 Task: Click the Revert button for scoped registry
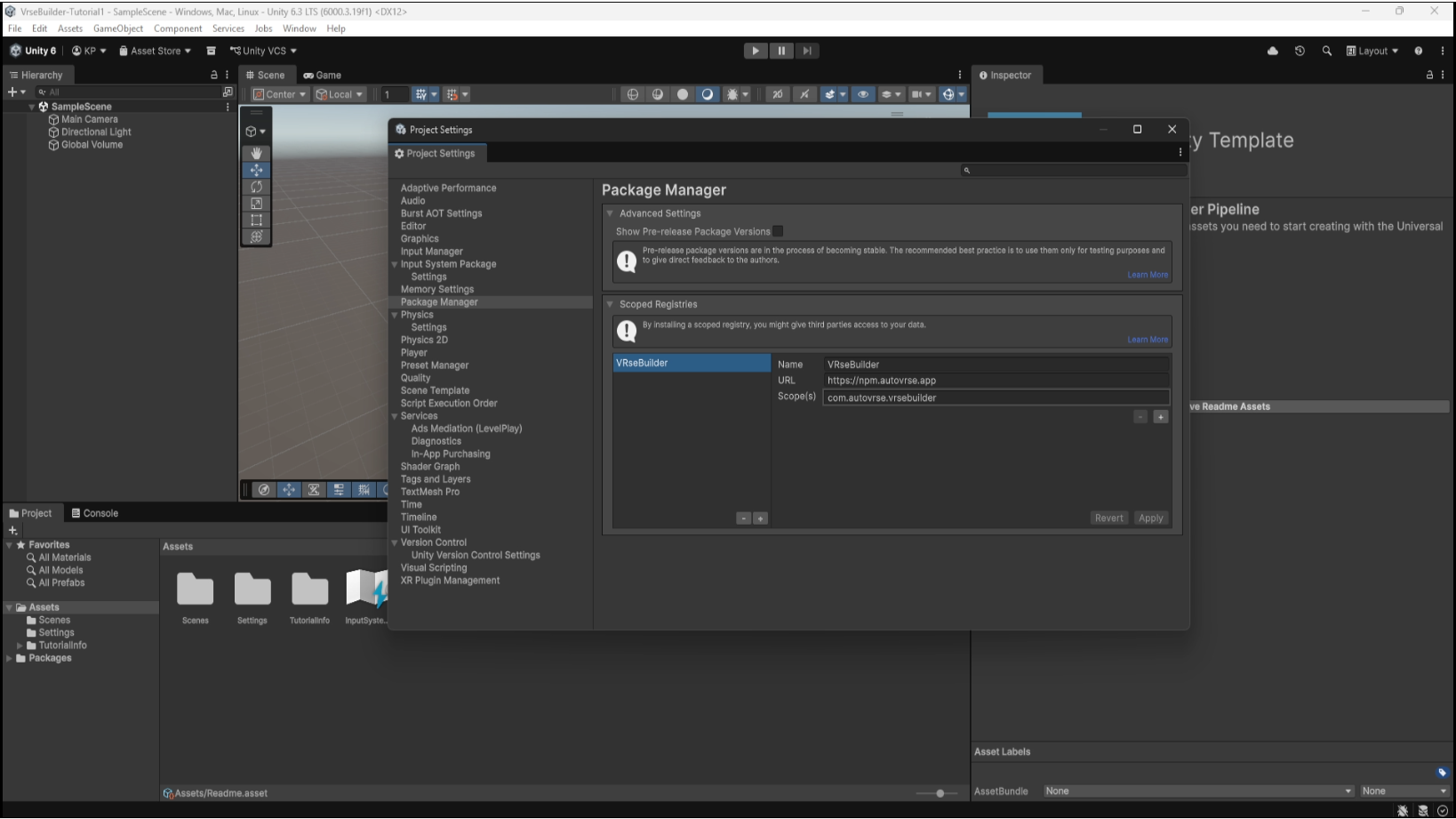(1109, 518)
